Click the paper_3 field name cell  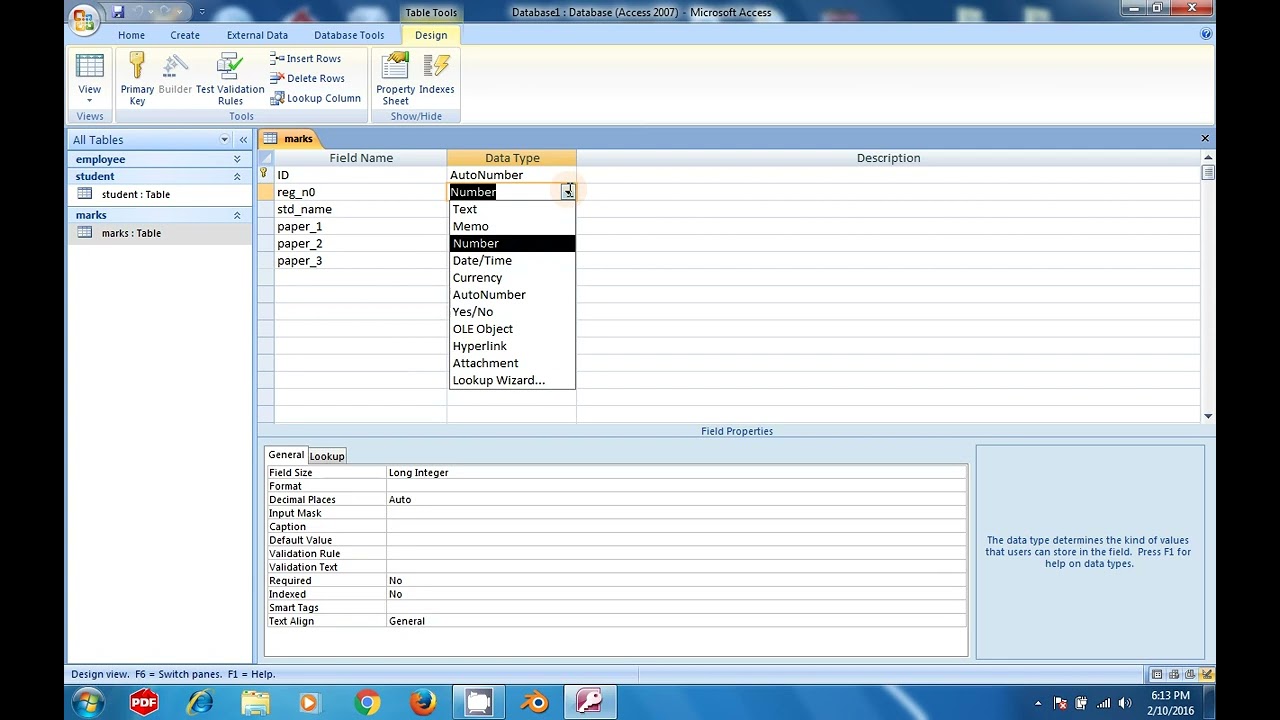click(360, 260)
